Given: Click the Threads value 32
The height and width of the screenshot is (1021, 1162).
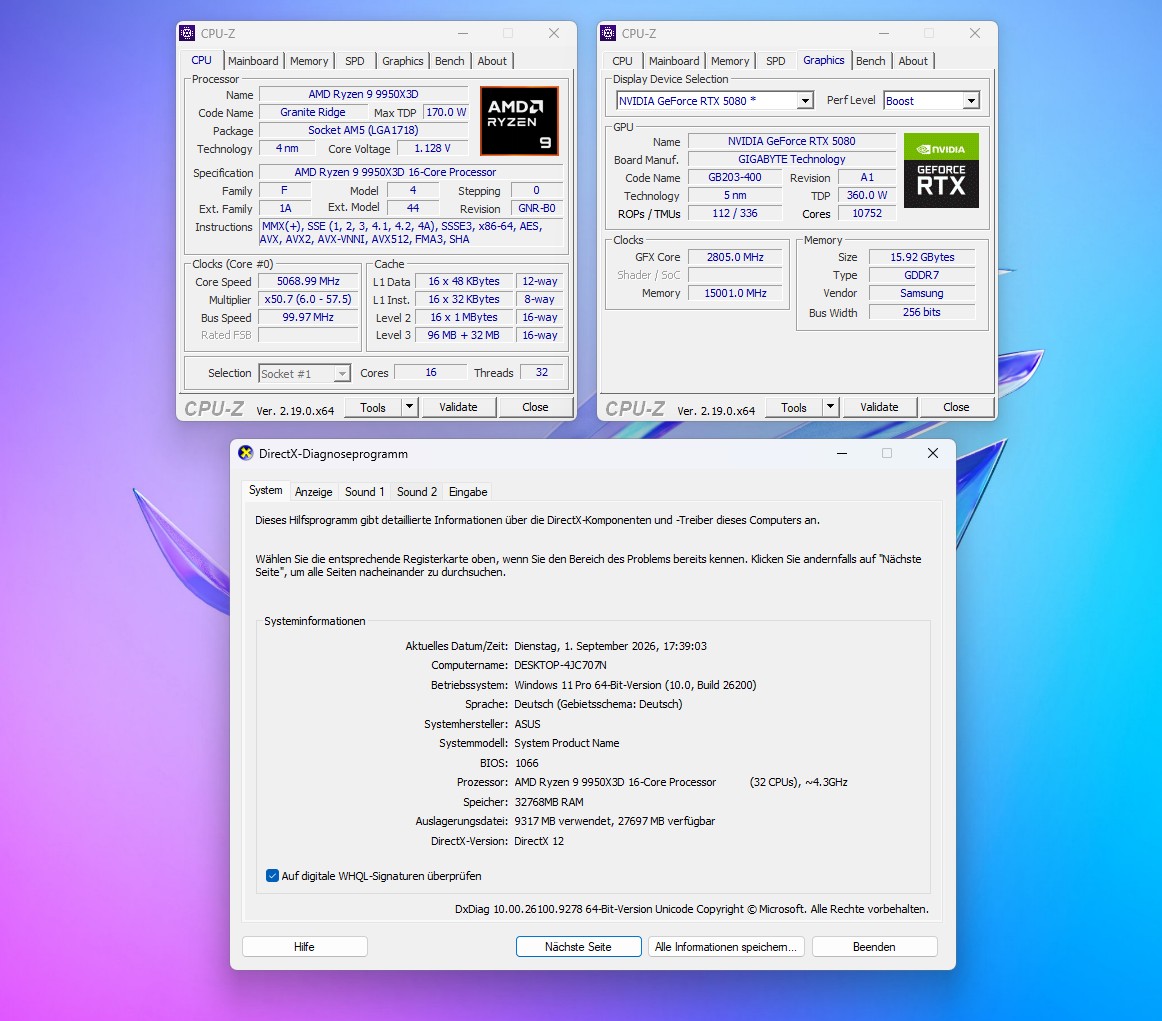Looking at the screenshot, I should (x=542, y=373).
